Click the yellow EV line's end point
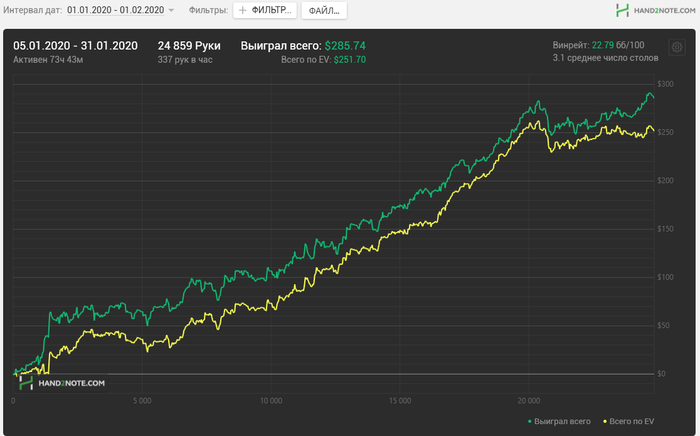700x436 pixels. pos(654,131)
